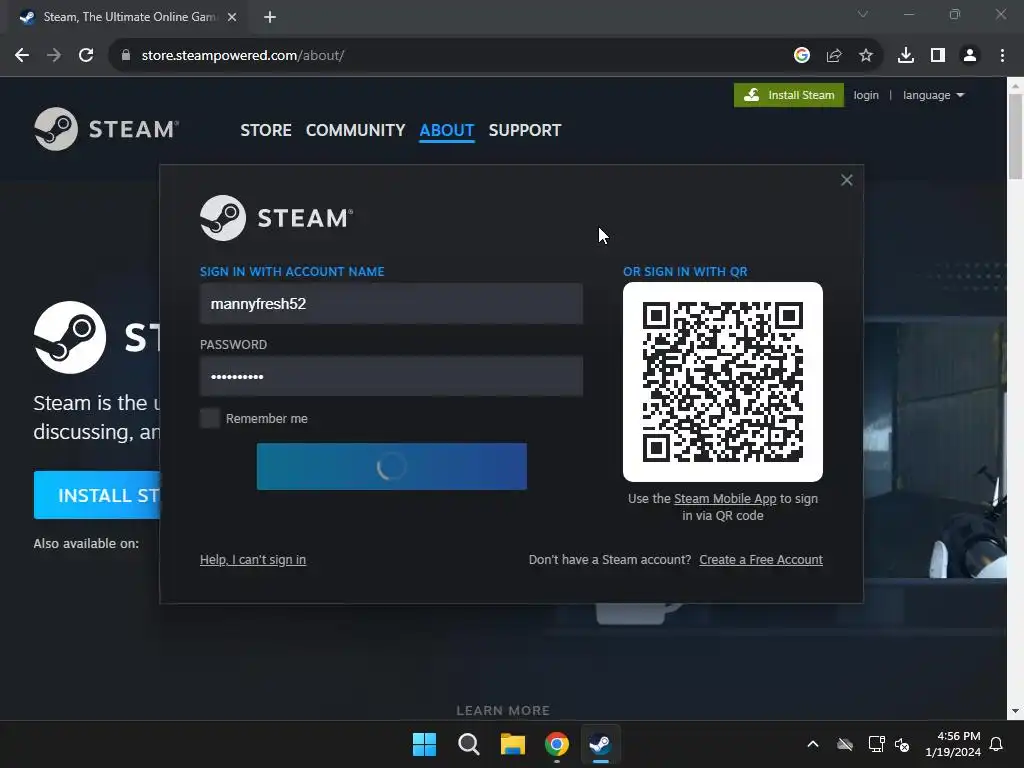Share this page via share icon
The width and height of the screenshot is (1024, 768).
click(x=834, y=56)
